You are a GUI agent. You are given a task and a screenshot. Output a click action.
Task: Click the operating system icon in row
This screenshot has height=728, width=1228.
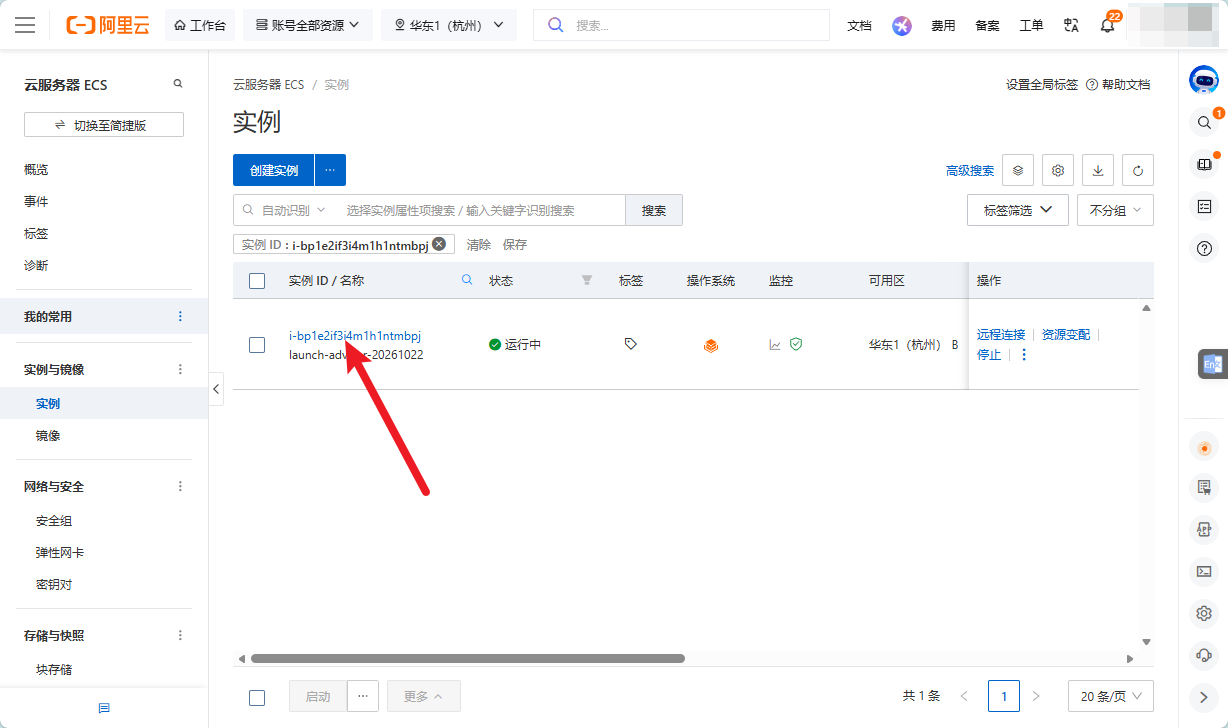(x=711, y=345)
